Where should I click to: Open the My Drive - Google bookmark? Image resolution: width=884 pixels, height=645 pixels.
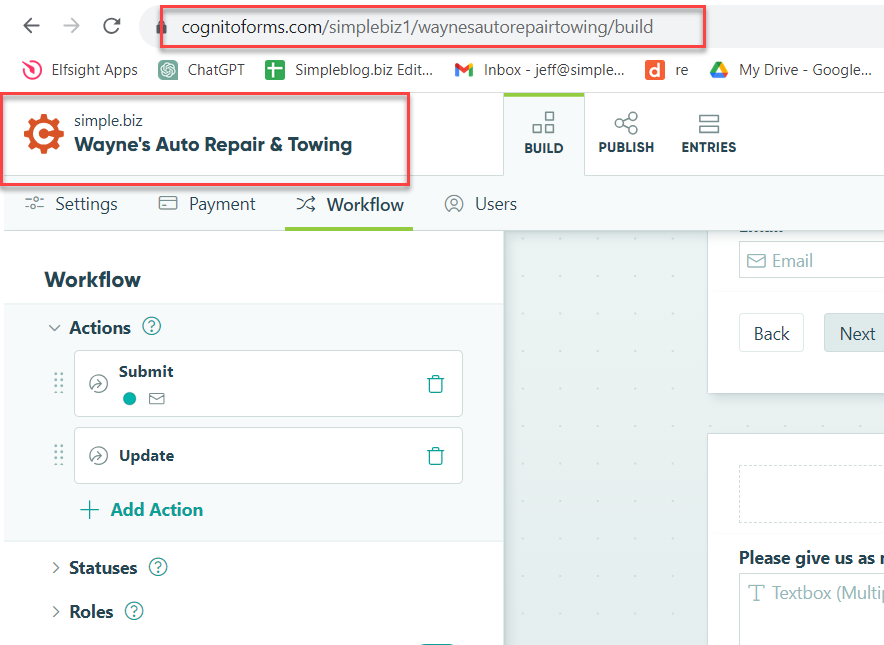[x=790, y=70]
